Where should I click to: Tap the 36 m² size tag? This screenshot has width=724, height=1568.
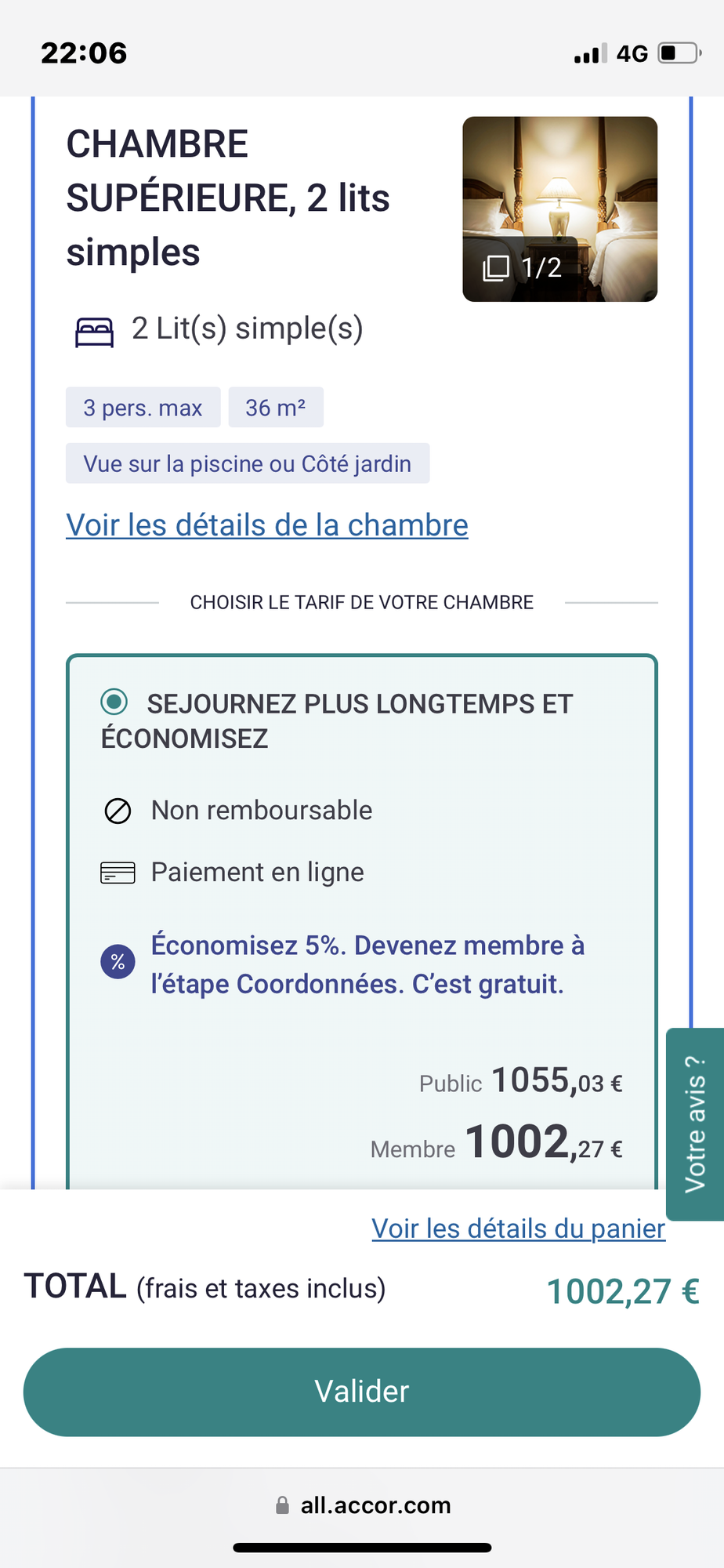pos(276,408)
